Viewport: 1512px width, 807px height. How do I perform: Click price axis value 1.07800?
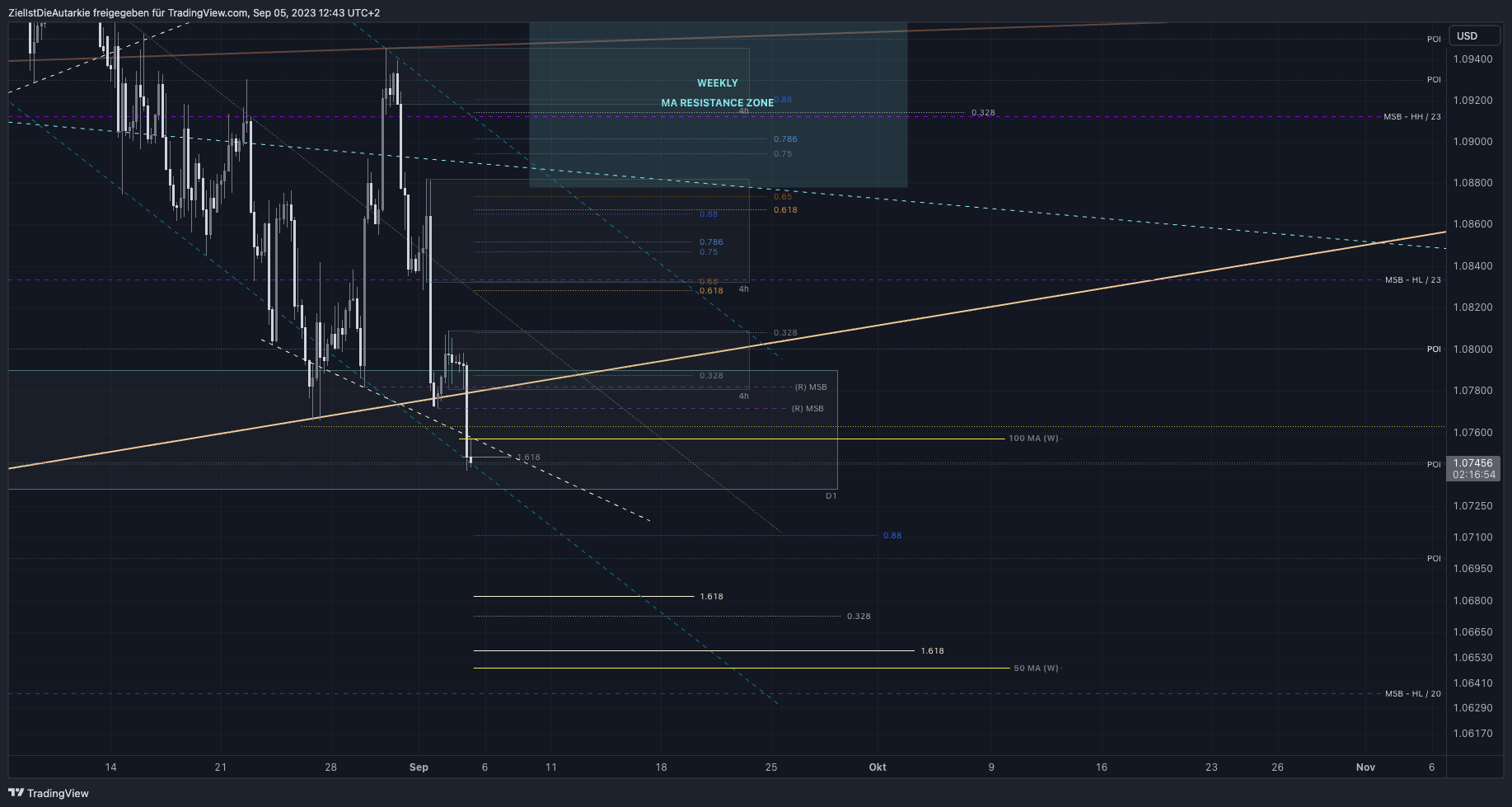tap(1473, 391)
